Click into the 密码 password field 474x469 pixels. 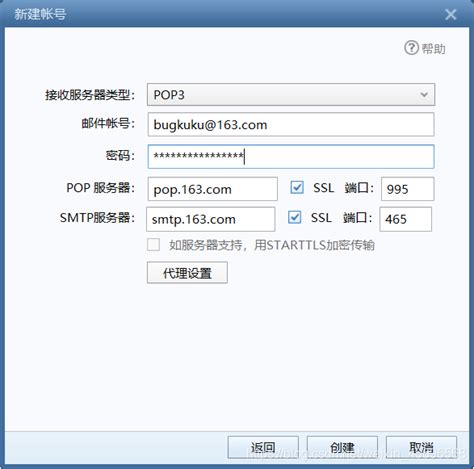pos(291,156)
